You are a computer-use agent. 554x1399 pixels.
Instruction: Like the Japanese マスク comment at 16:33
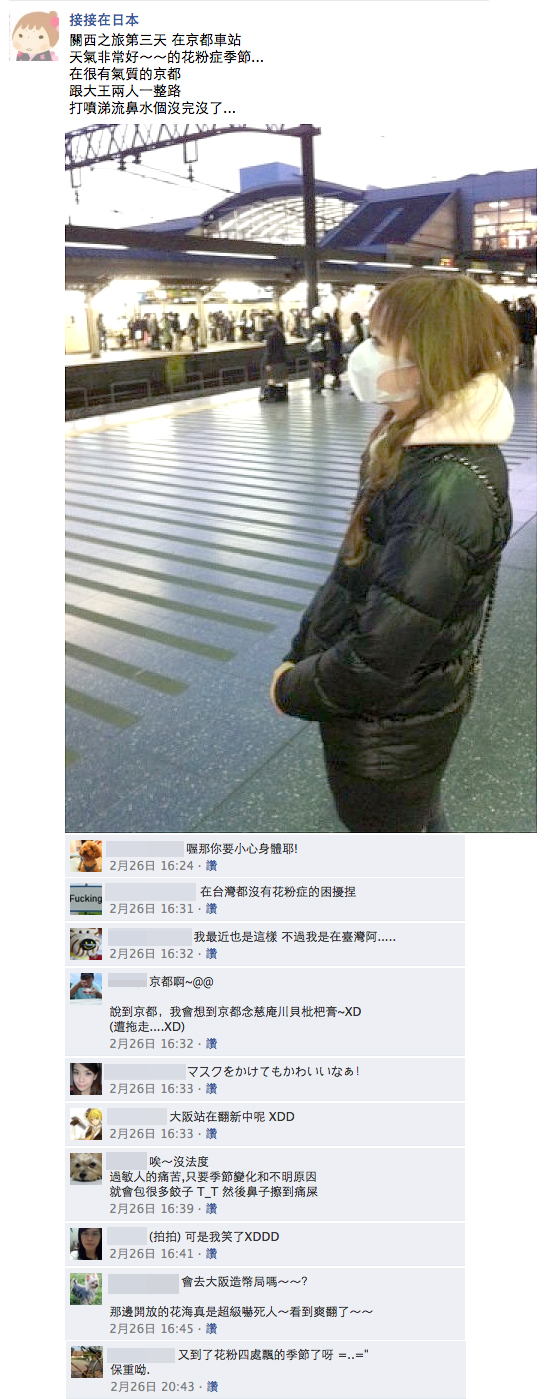coord(211,1089)
